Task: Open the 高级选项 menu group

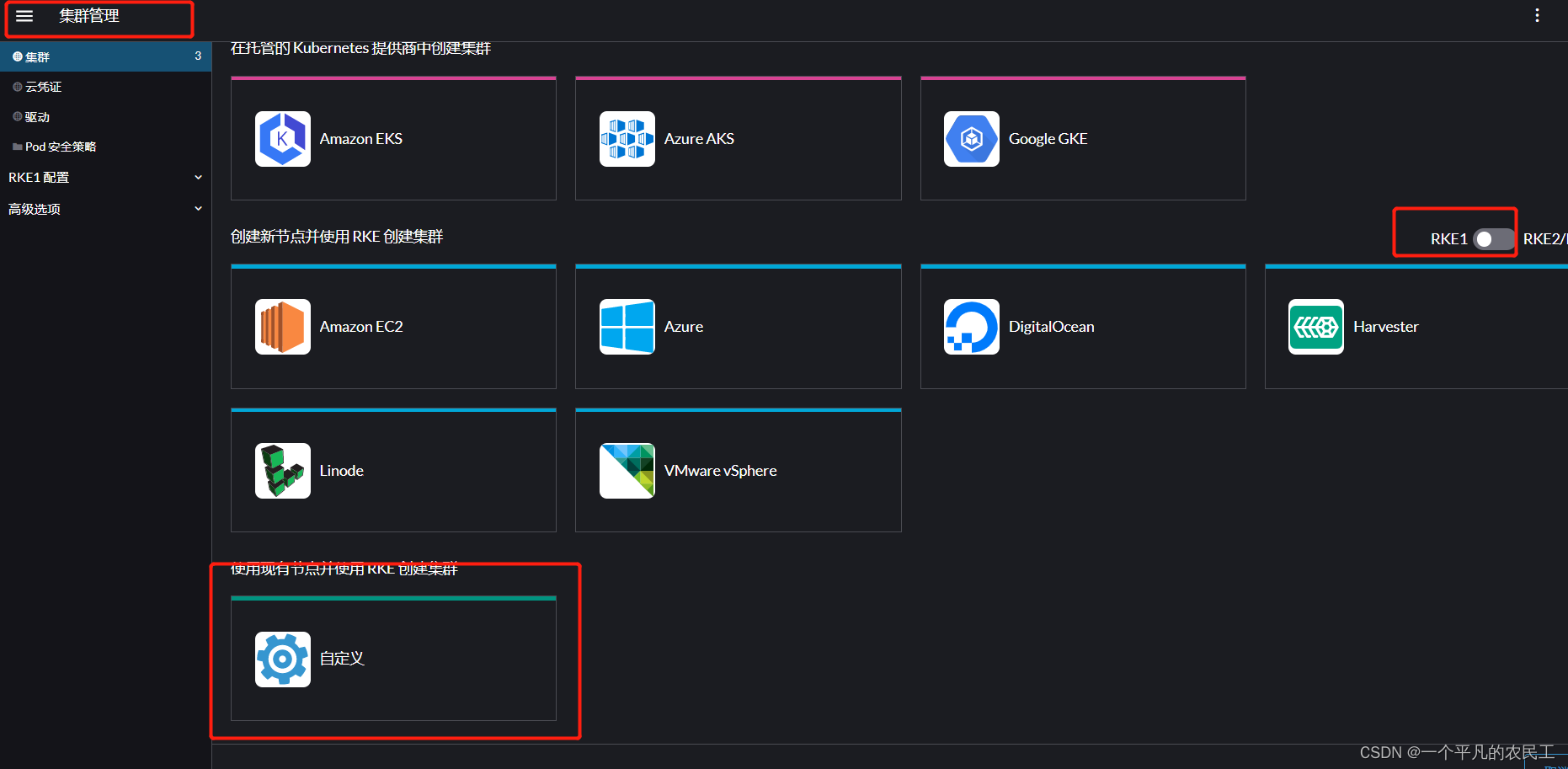Action: pos(105,208)
